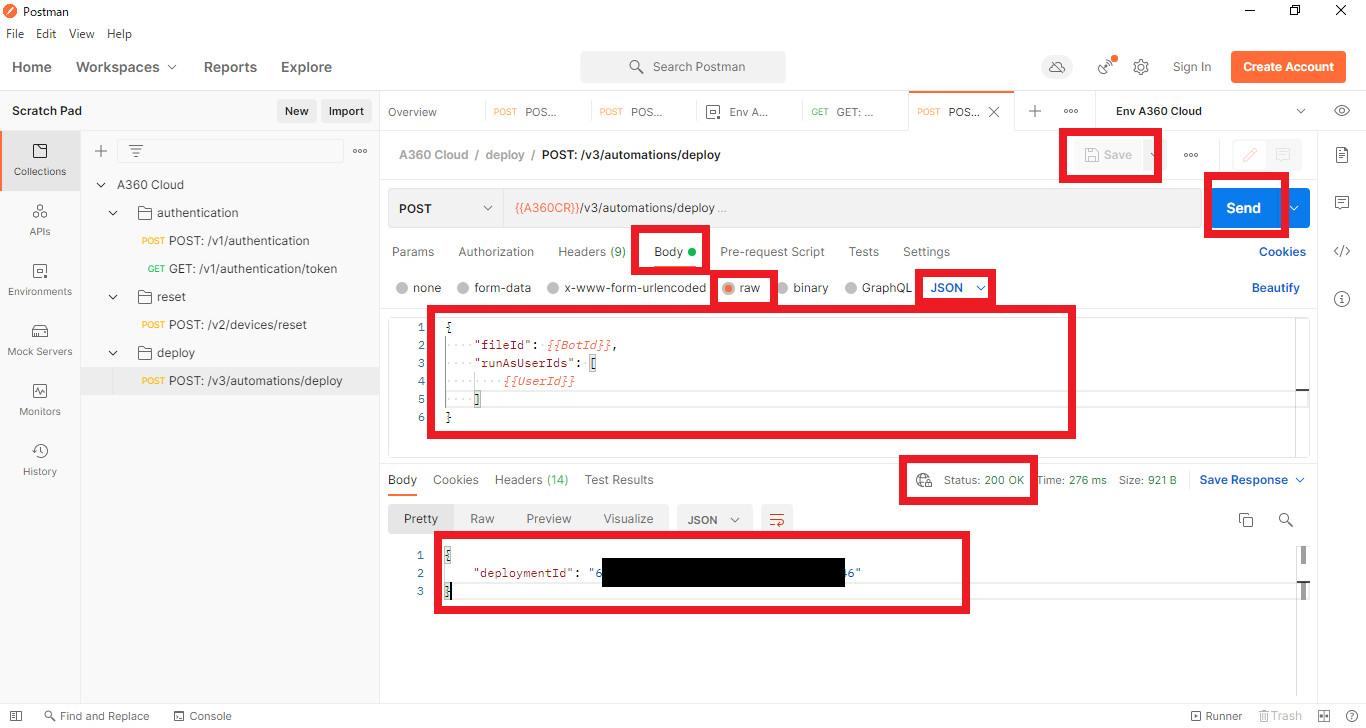This screenshot has height=728, width=1366.
Task: Search the response with magnifier icon
Action: coord(1286,520)
